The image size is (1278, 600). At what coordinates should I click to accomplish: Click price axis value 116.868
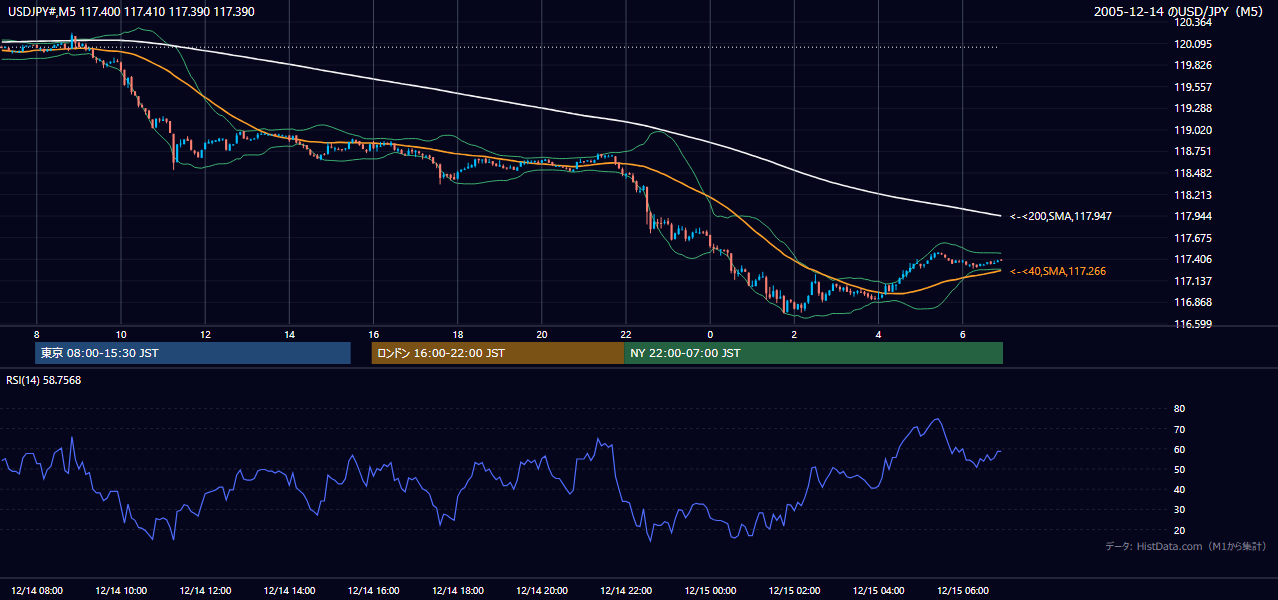point(1192,302)
